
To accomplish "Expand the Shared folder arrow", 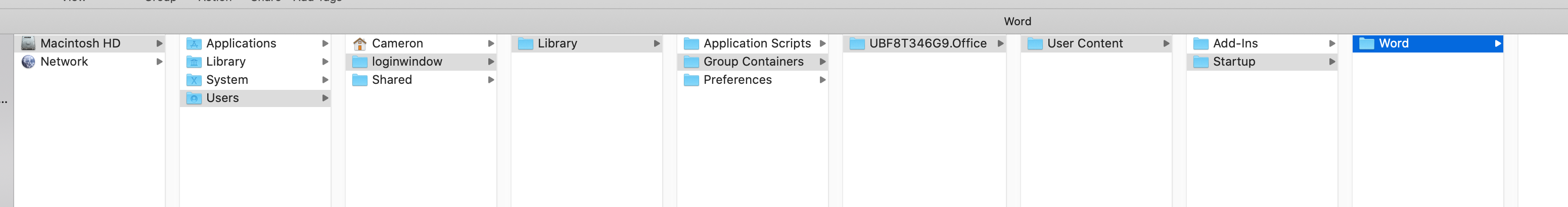I will [x=491, y=80].
